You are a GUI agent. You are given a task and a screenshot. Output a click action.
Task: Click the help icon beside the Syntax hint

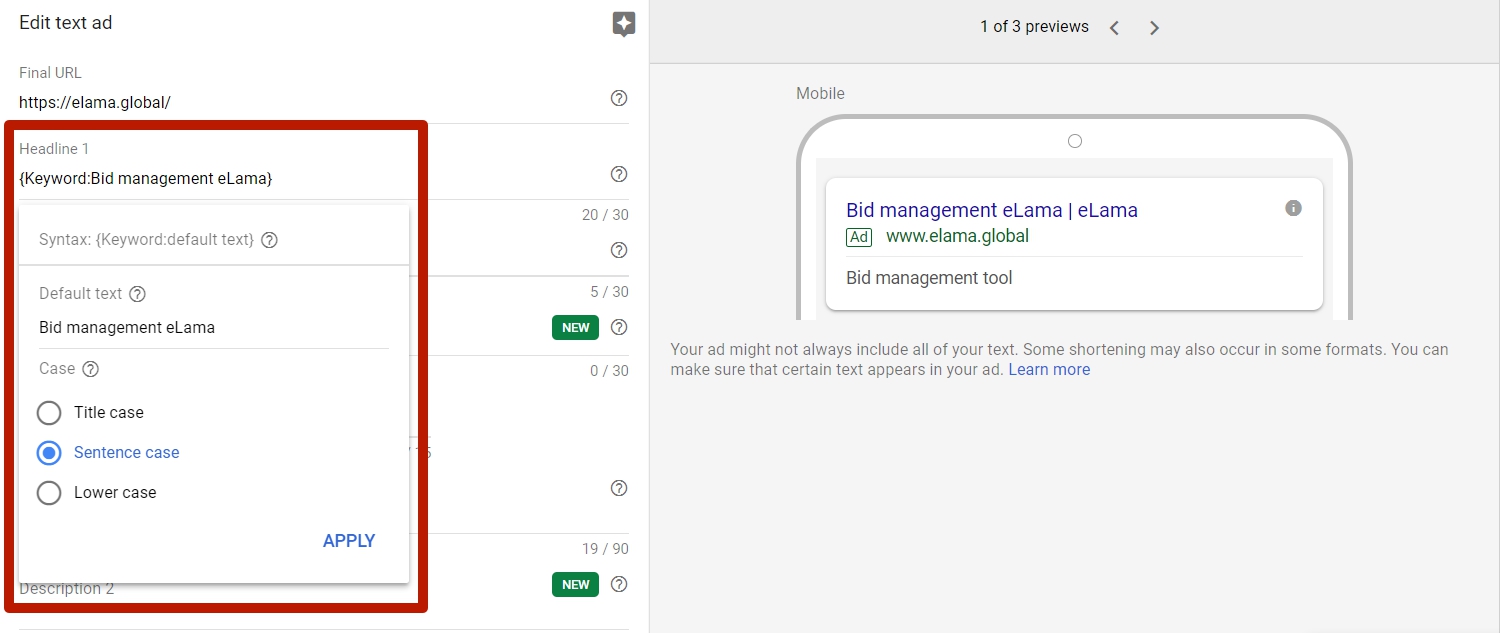[x=269, y=240]
